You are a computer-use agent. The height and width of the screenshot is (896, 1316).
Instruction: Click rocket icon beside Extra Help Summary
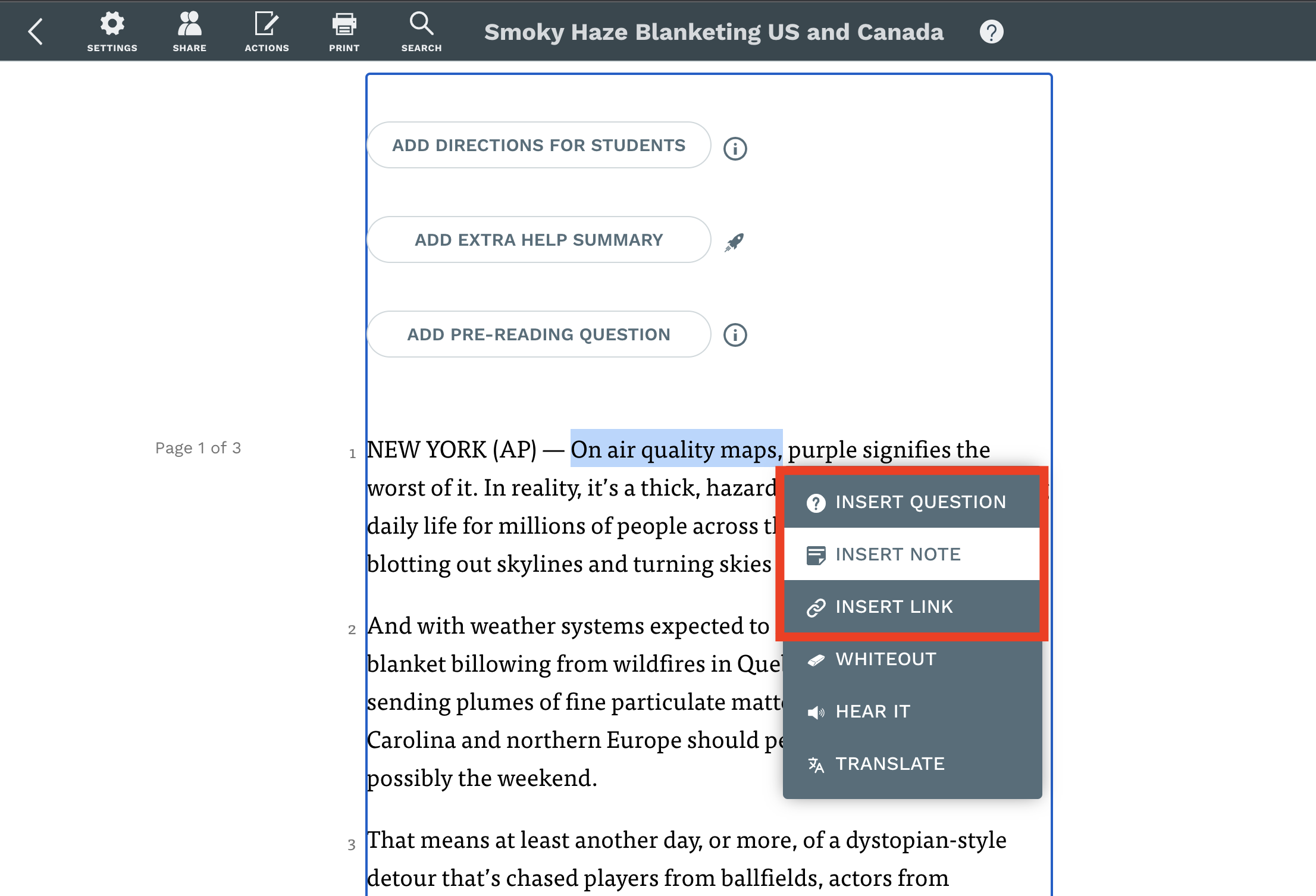[x=734, y=242]
